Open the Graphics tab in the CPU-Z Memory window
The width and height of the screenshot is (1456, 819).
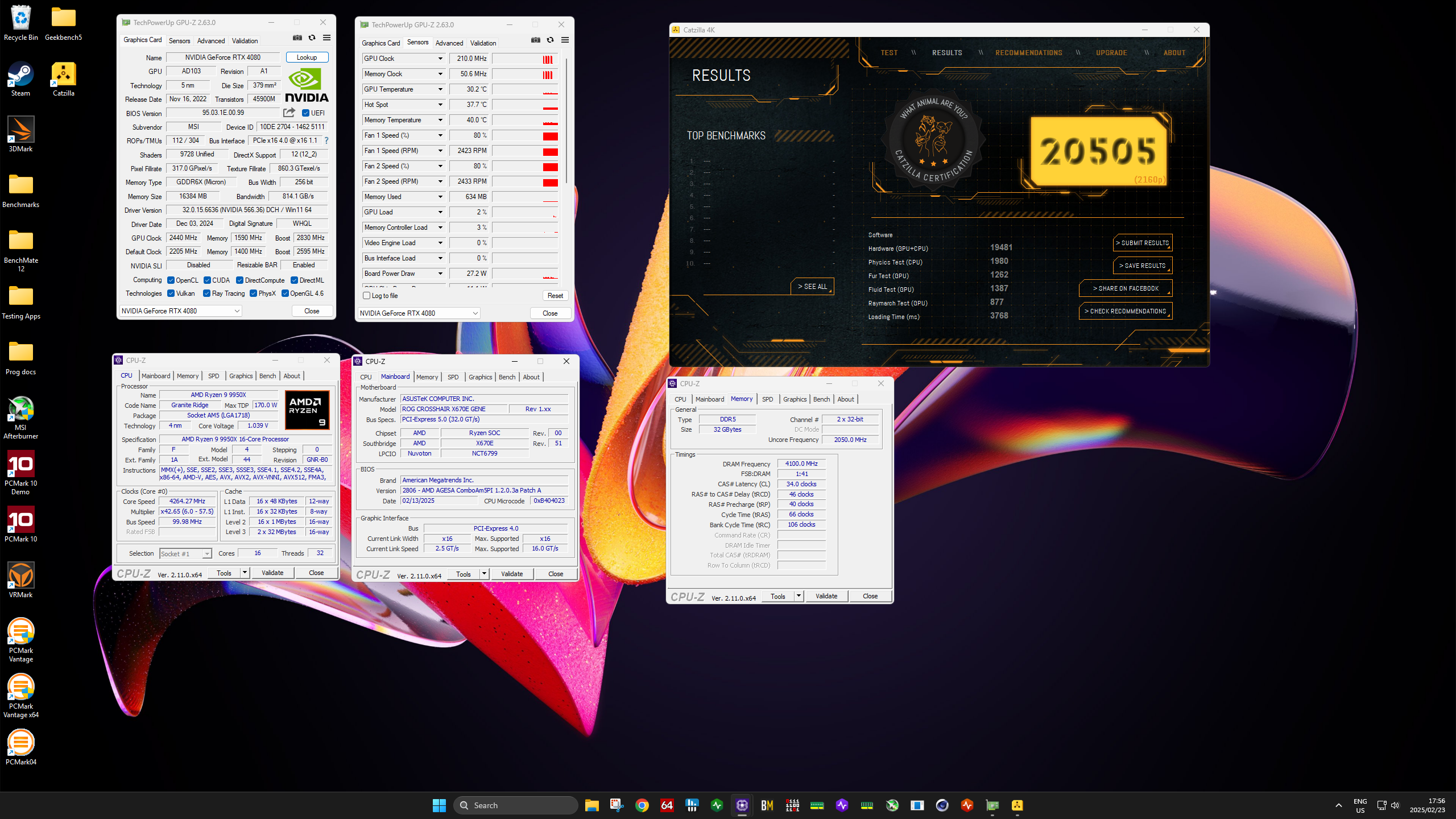[x=795, y=399]
